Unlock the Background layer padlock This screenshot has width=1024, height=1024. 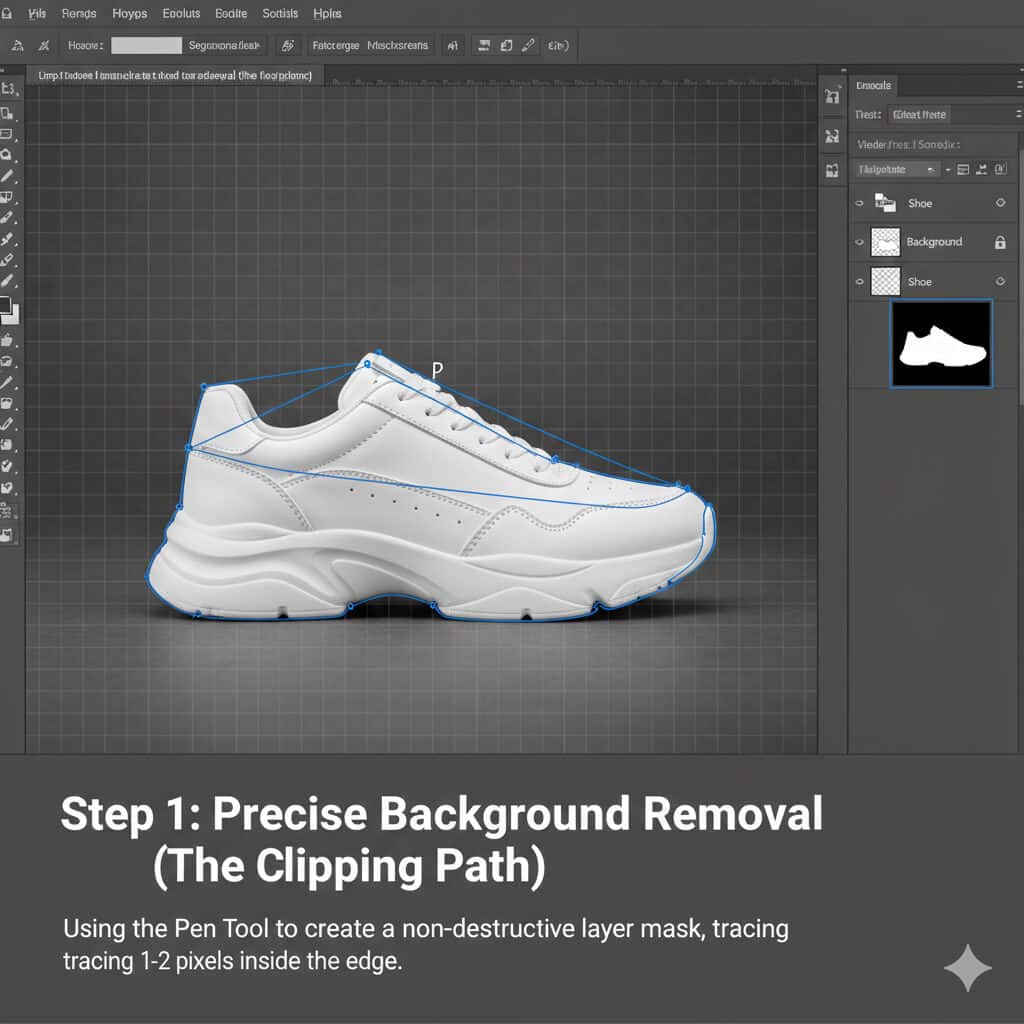coord(1001,243)
